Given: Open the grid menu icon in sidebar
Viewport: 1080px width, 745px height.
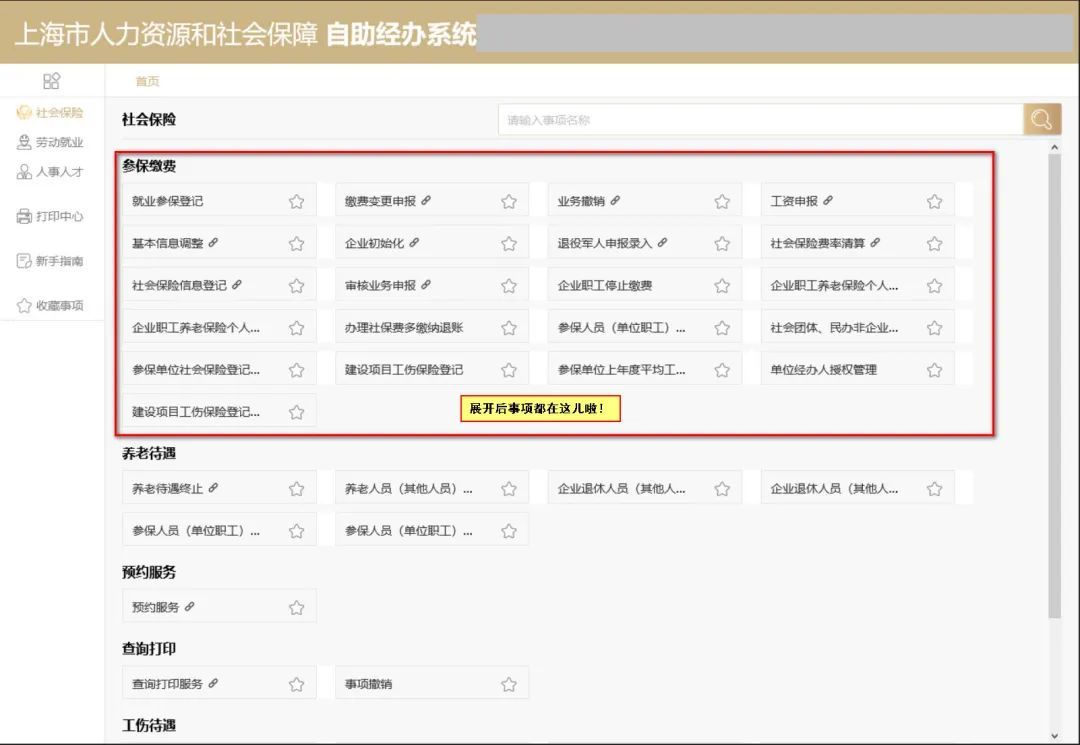Looking at the screenshot, I should pyautogui.click(x=52, y=81).
